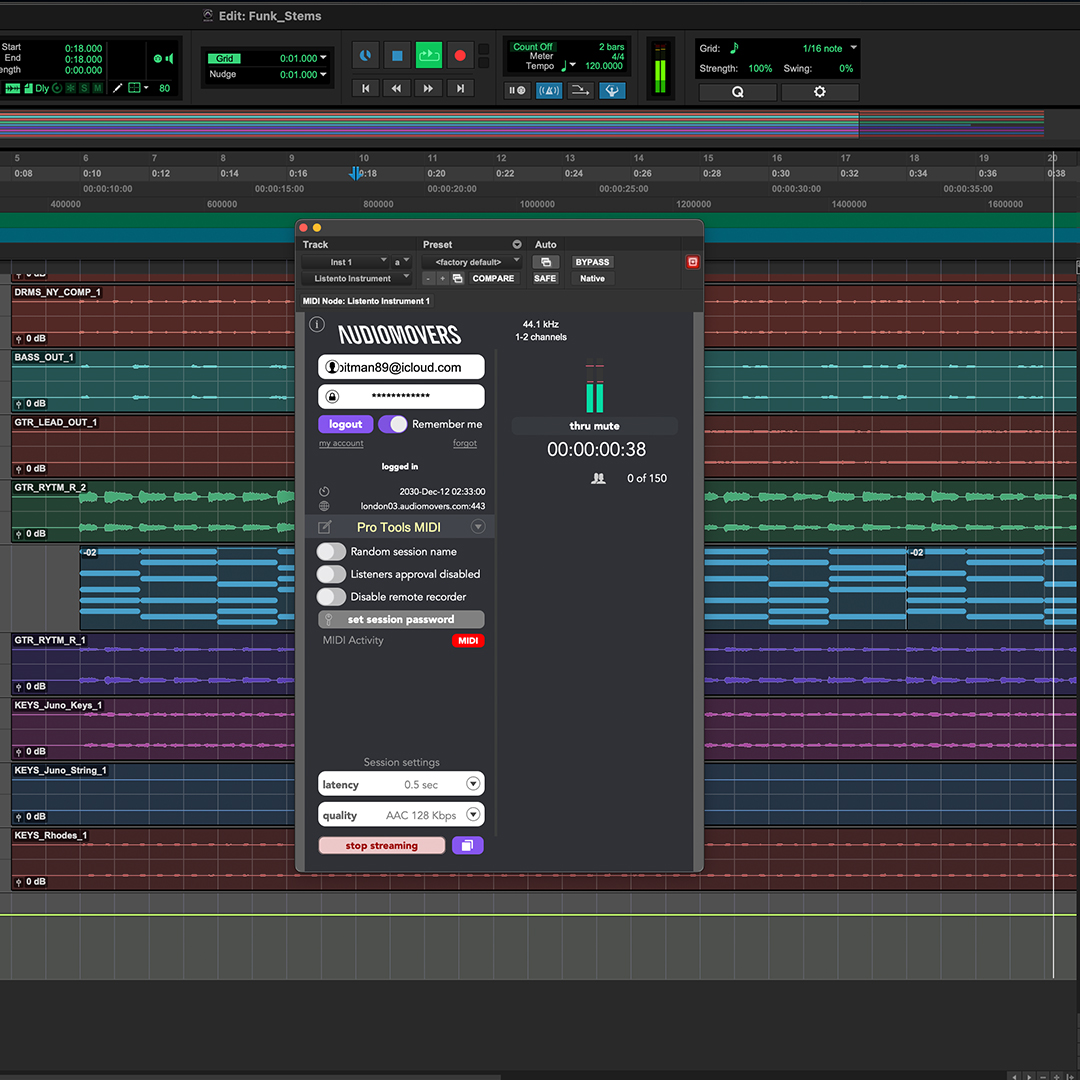
Task: Click the next preset plus button
Action: tap(442, 279)
